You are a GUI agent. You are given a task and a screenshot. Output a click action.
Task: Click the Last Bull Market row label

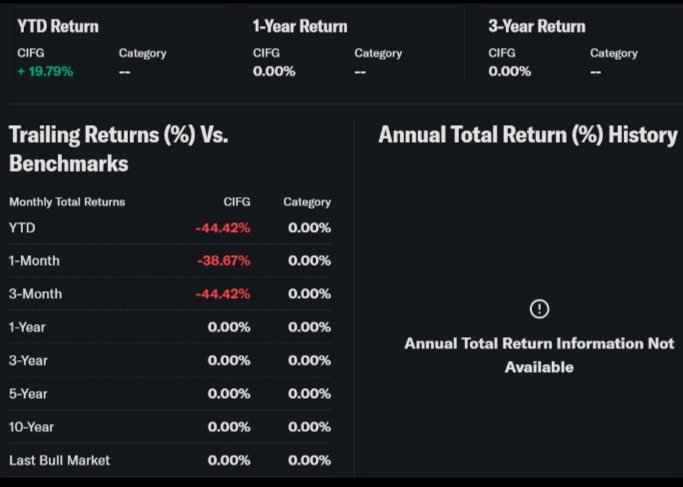(x=59, y=460)
